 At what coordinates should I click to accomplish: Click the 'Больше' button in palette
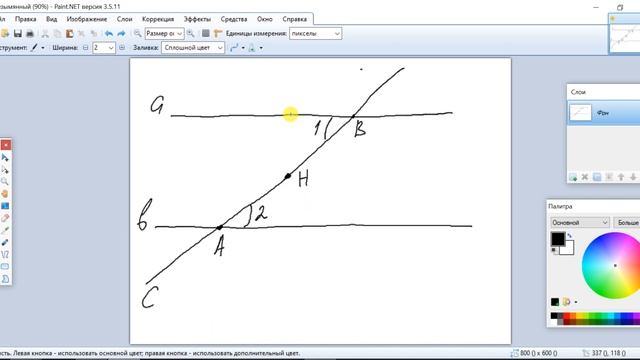(627, 222)
